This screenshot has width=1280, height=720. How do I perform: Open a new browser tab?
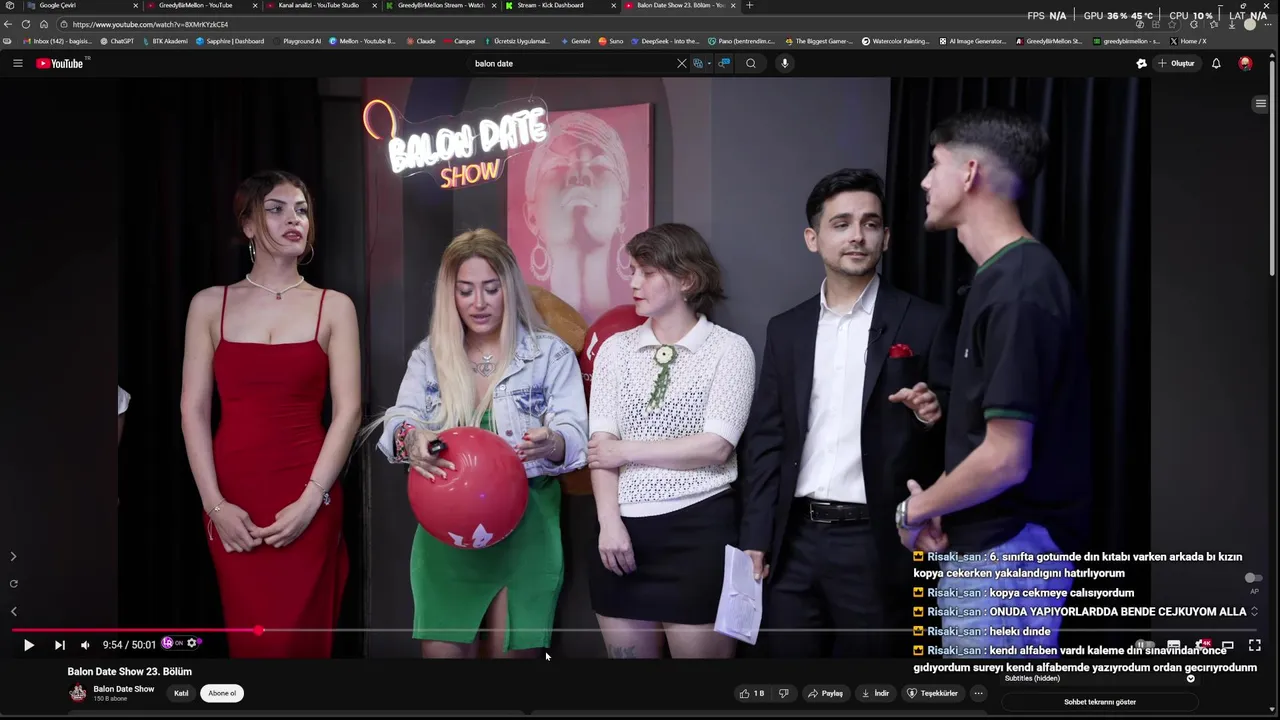point(750,5)
